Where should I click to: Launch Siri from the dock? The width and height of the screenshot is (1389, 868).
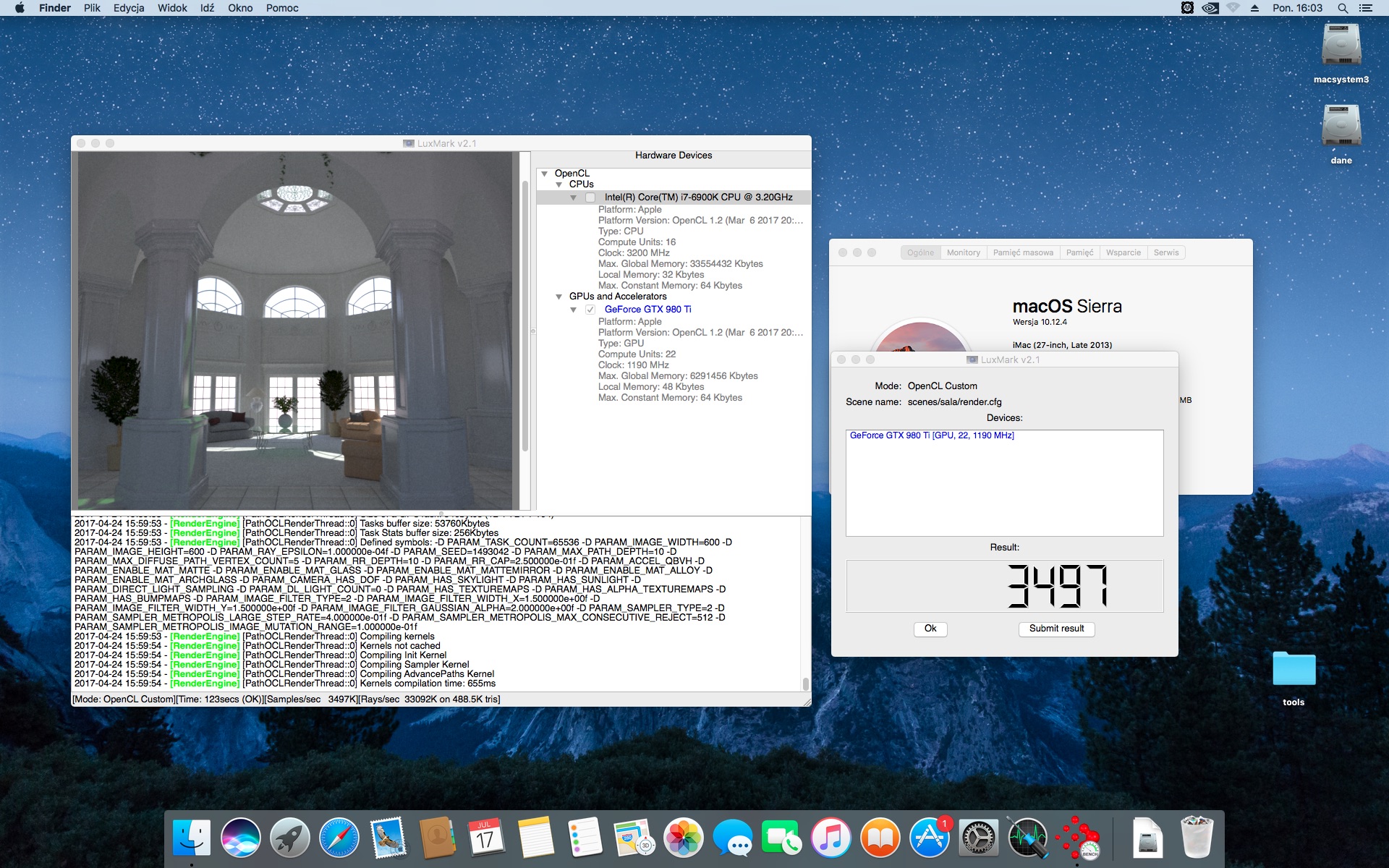[240, 838]
